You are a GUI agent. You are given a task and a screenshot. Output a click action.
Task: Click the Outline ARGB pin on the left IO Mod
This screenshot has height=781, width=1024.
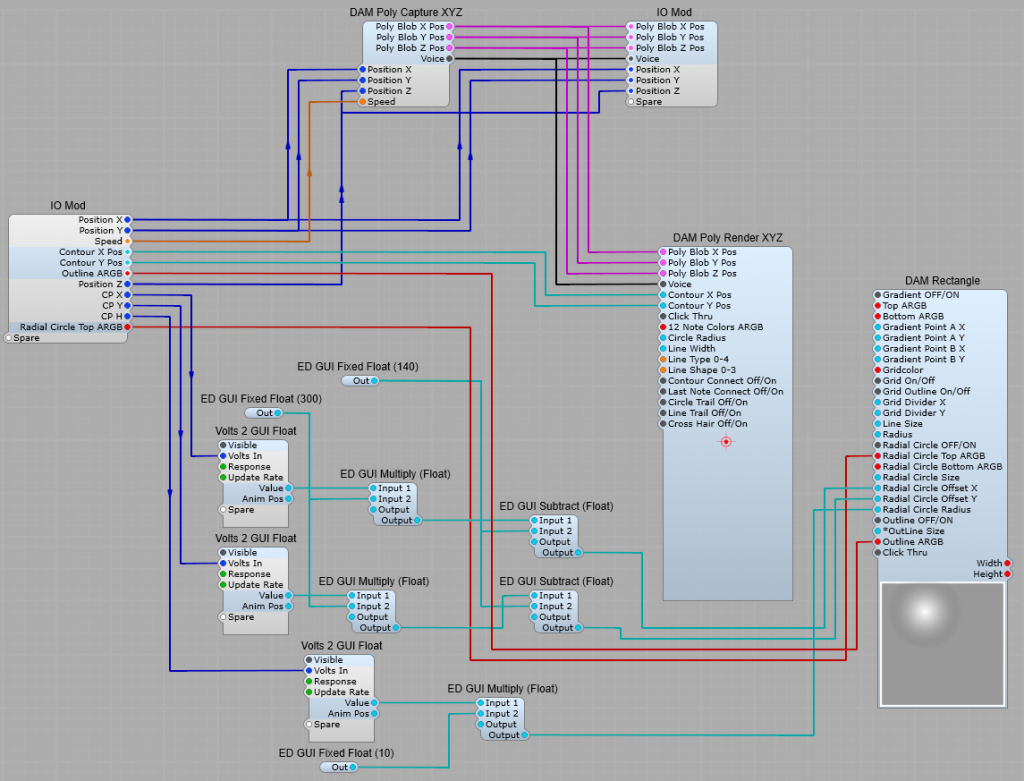click(x=127, y=273)
